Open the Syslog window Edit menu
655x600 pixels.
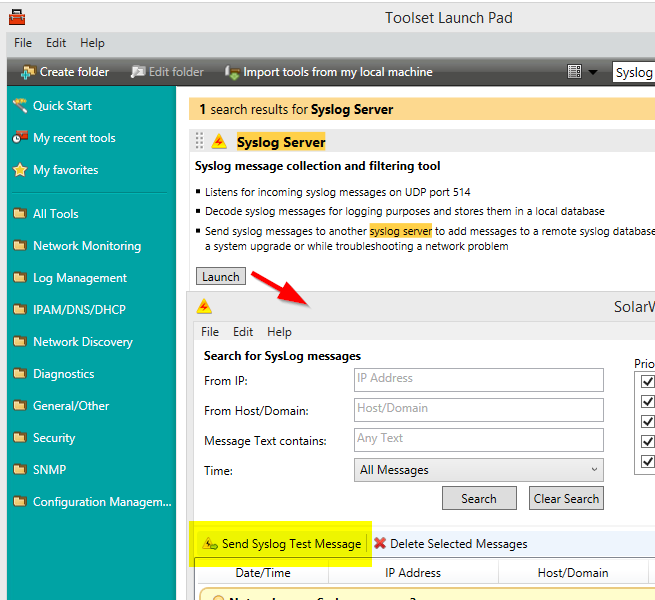tap(243, 332)
